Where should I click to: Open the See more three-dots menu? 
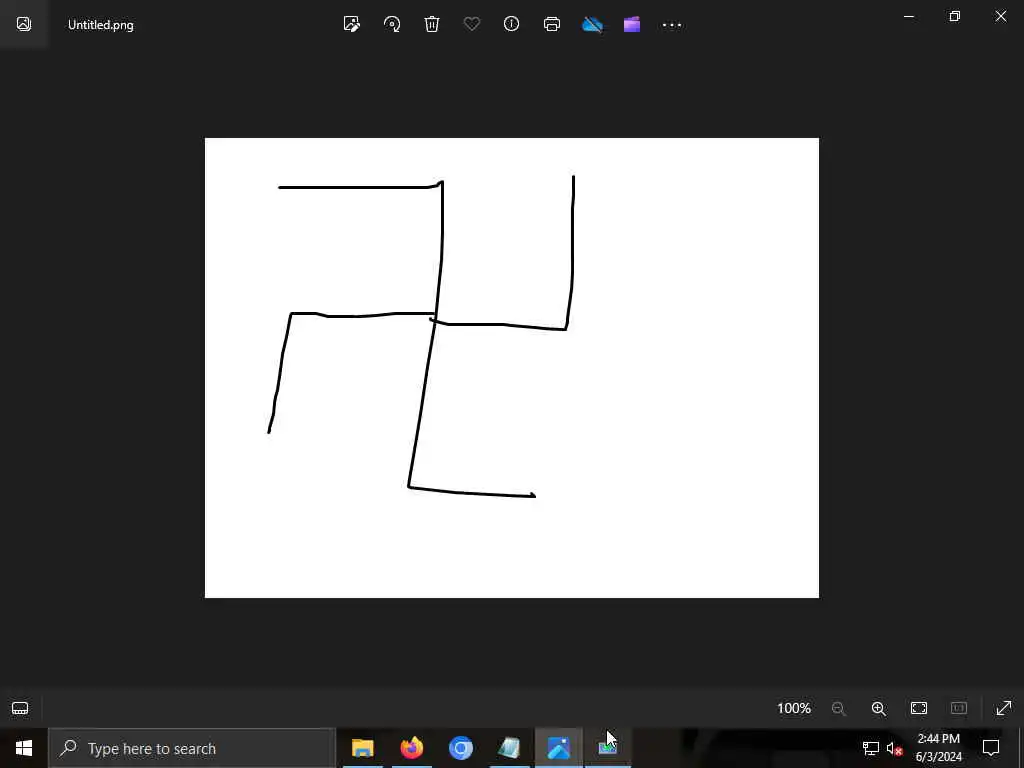point(672,25)
